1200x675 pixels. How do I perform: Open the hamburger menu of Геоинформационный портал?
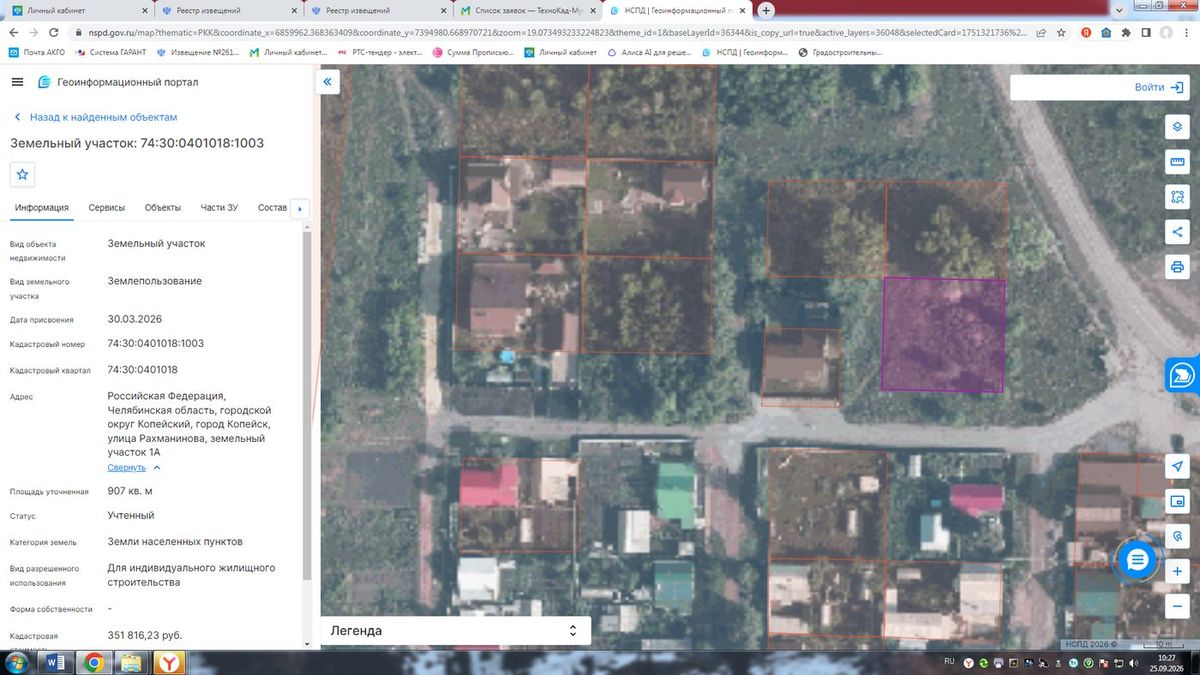tap(18, 81)
